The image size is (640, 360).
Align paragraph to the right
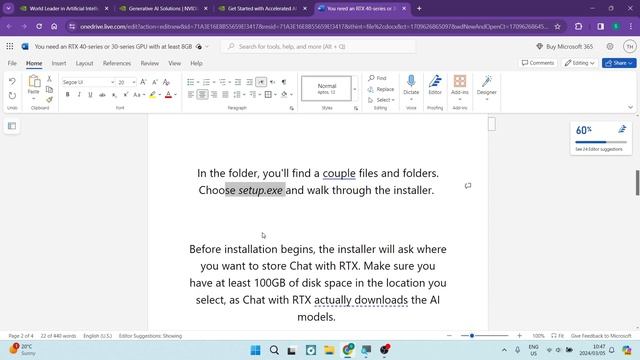(x=214, y=95)
